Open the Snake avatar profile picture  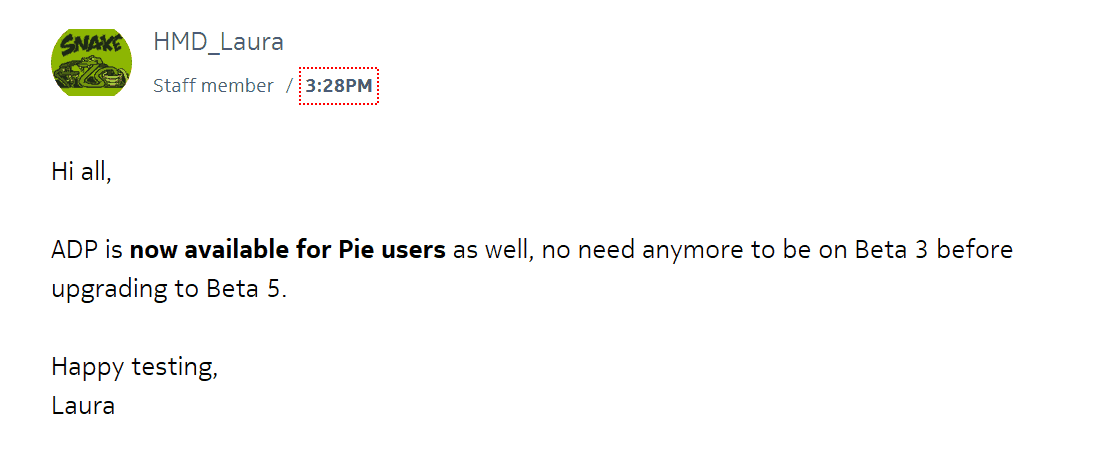[91, 62]
